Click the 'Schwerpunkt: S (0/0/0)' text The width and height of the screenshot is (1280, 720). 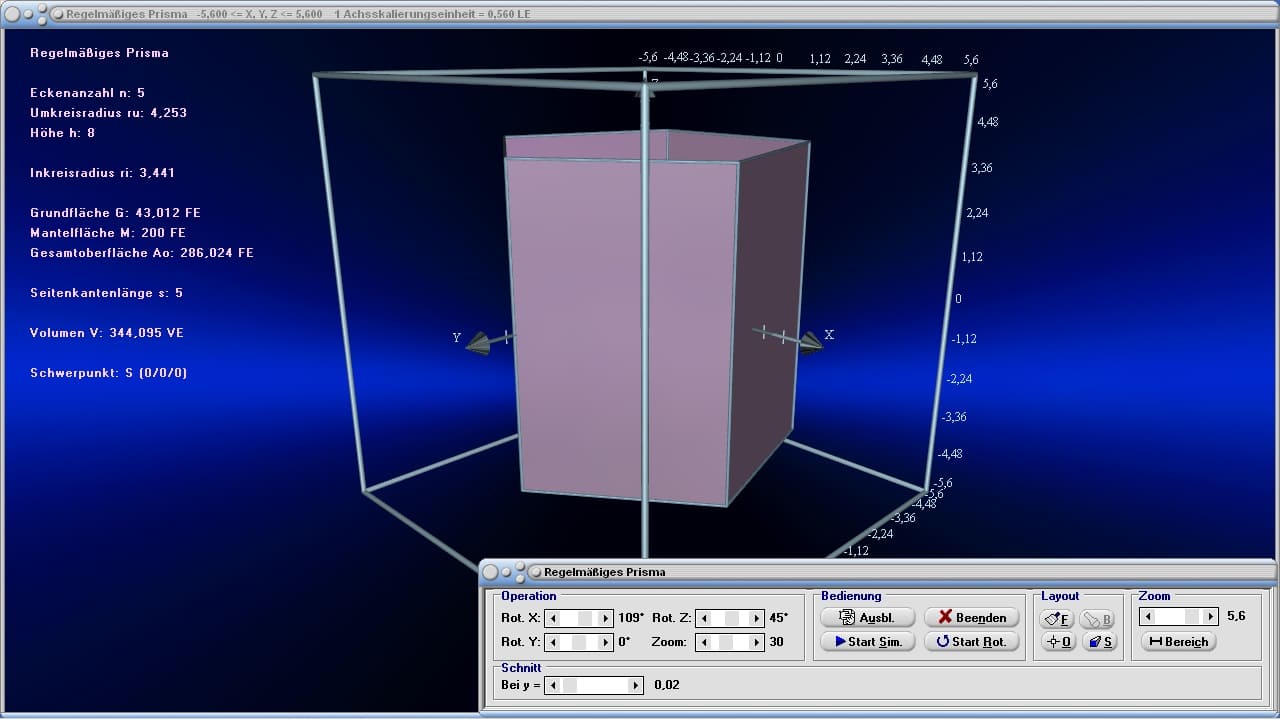click(108, 373)
